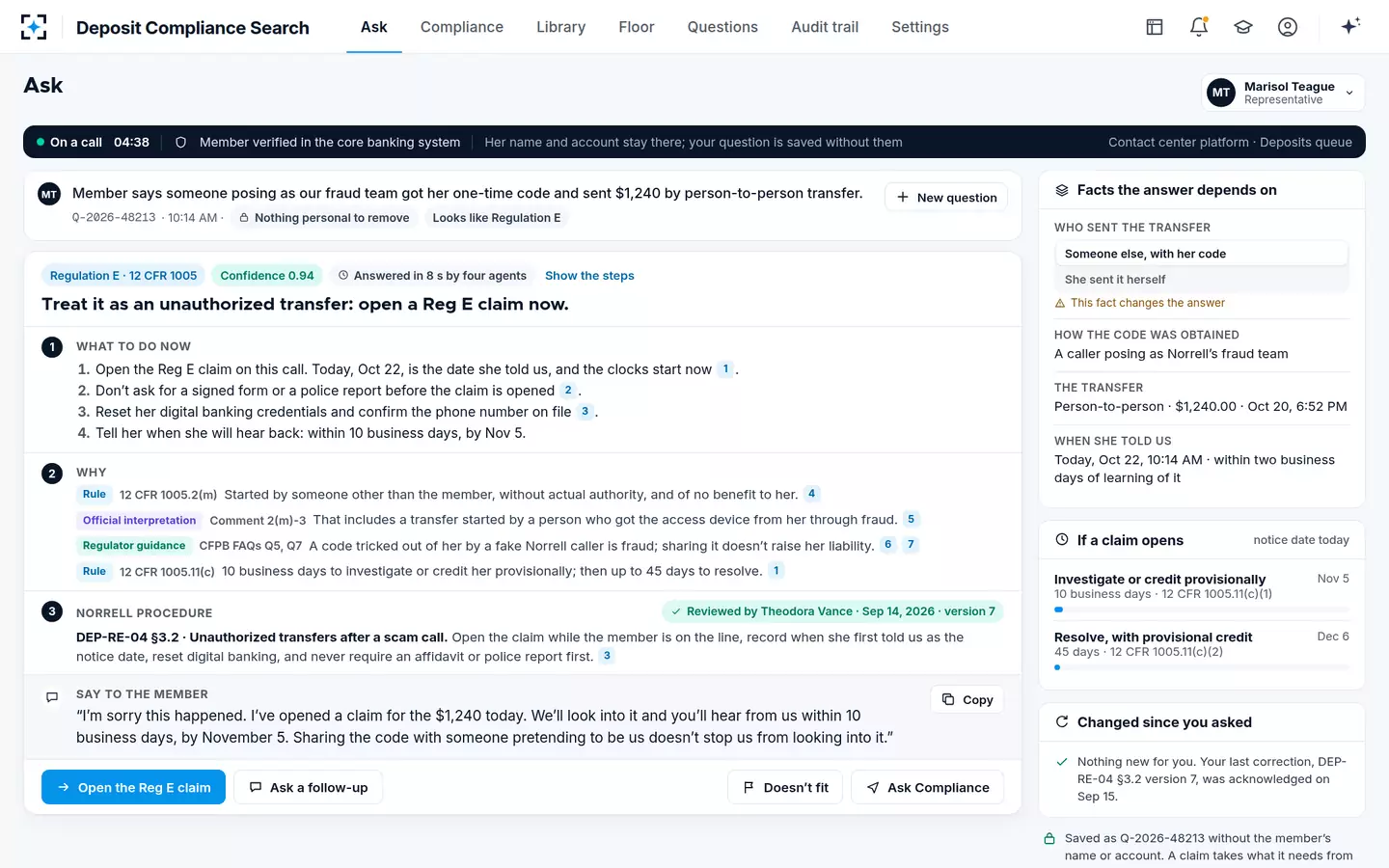Click the clock icon beside Answered in 8 s
The image size is (1389, 868).
[x=343, y=276]
